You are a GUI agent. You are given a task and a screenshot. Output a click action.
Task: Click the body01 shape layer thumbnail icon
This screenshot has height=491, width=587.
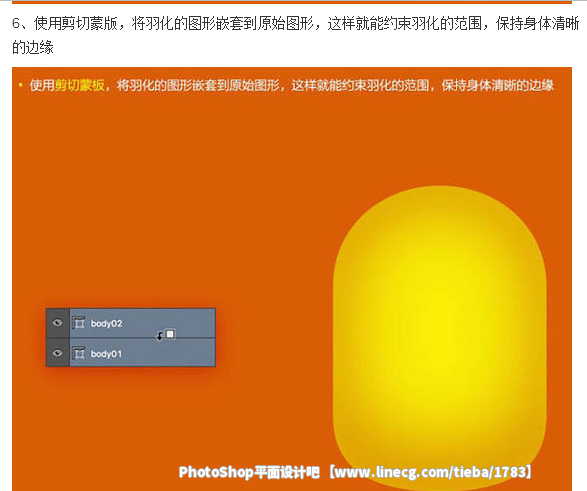79,353
